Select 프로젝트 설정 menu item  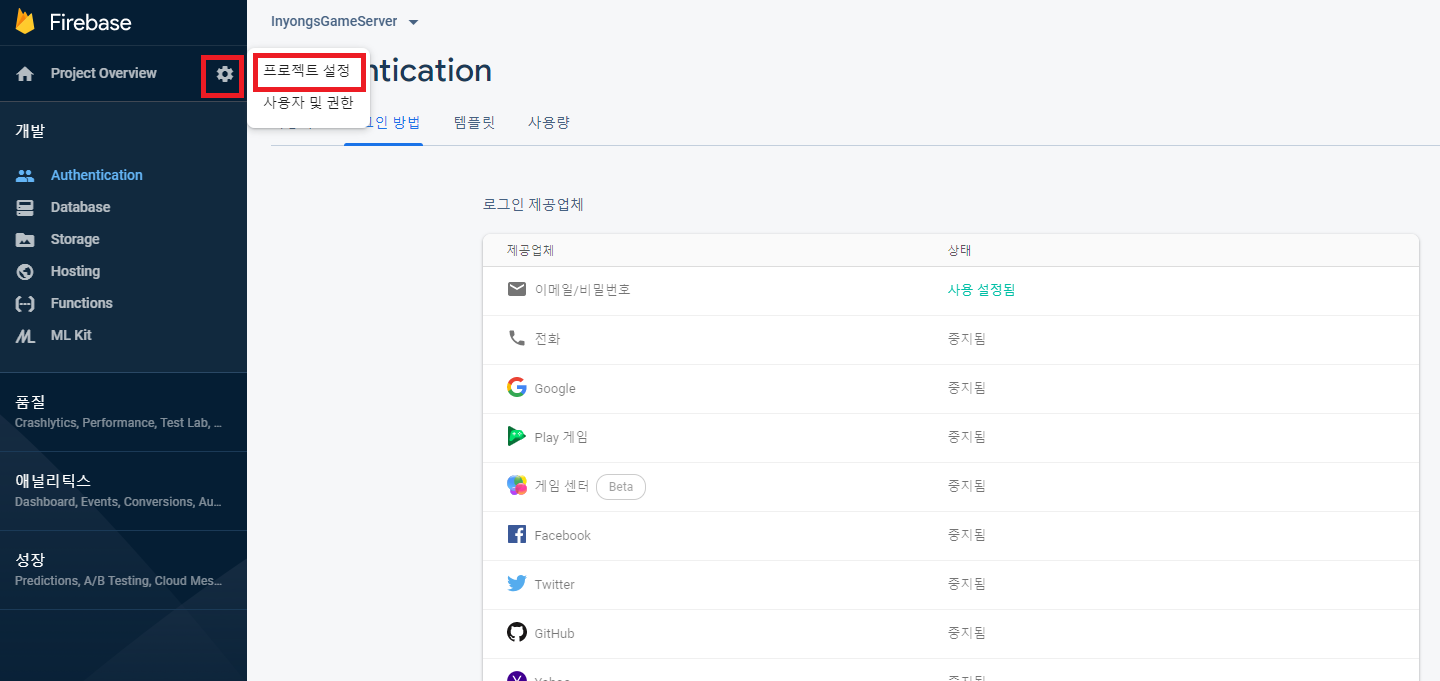pos(307,71)
